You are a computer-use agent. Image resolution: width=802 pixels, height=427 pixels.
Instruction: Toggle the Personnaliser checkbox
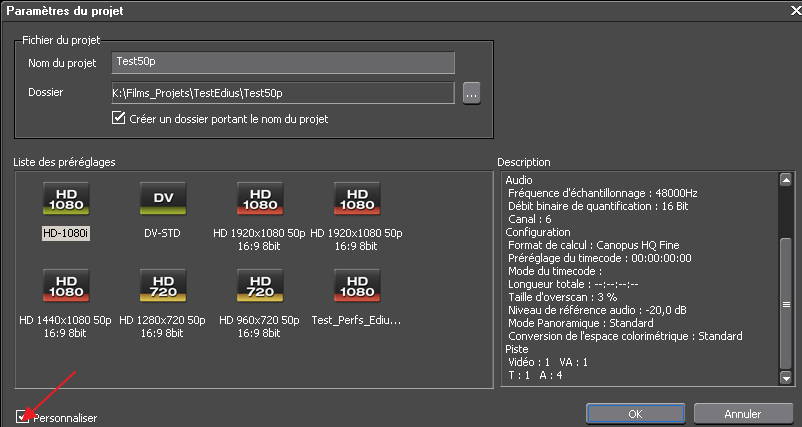[22, 416]
